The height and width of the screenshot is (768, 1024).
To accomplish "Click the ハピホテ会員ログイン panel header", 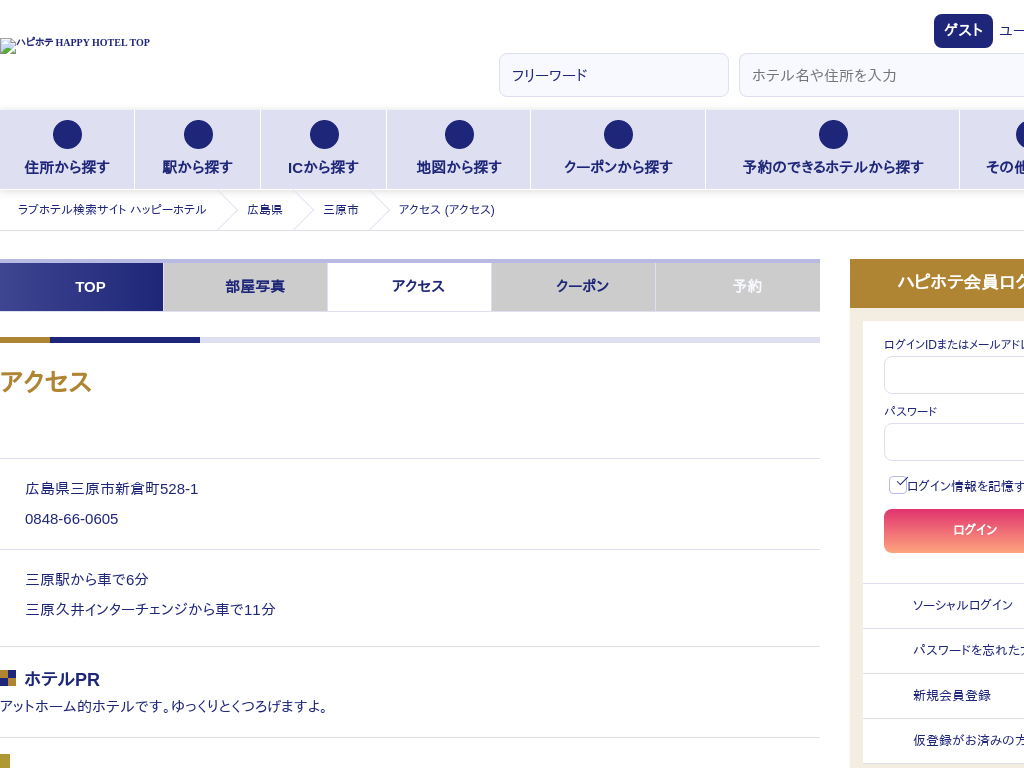I will point(937,282).
